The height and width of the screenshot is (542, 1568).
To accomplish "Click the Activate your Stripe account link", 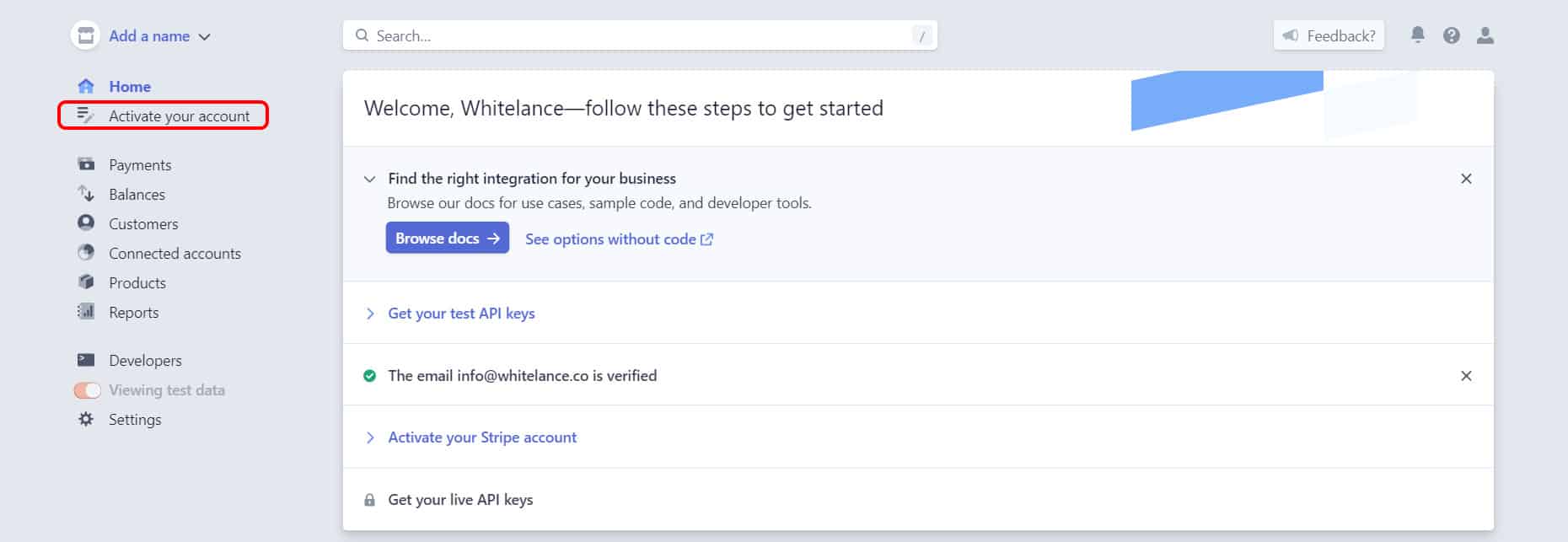I will [482, 437].
